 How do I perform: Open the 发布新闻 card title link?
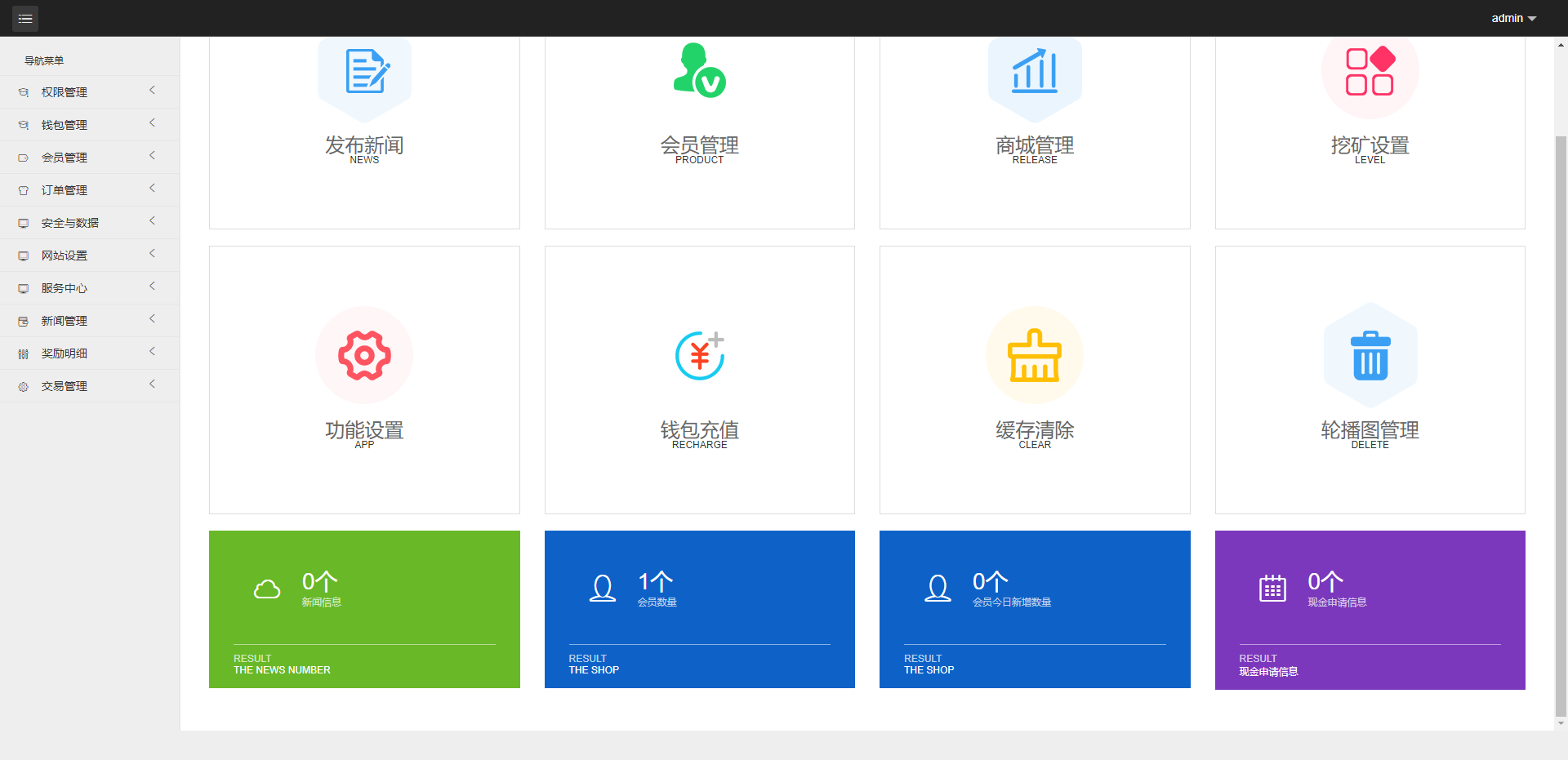(364, 145)
